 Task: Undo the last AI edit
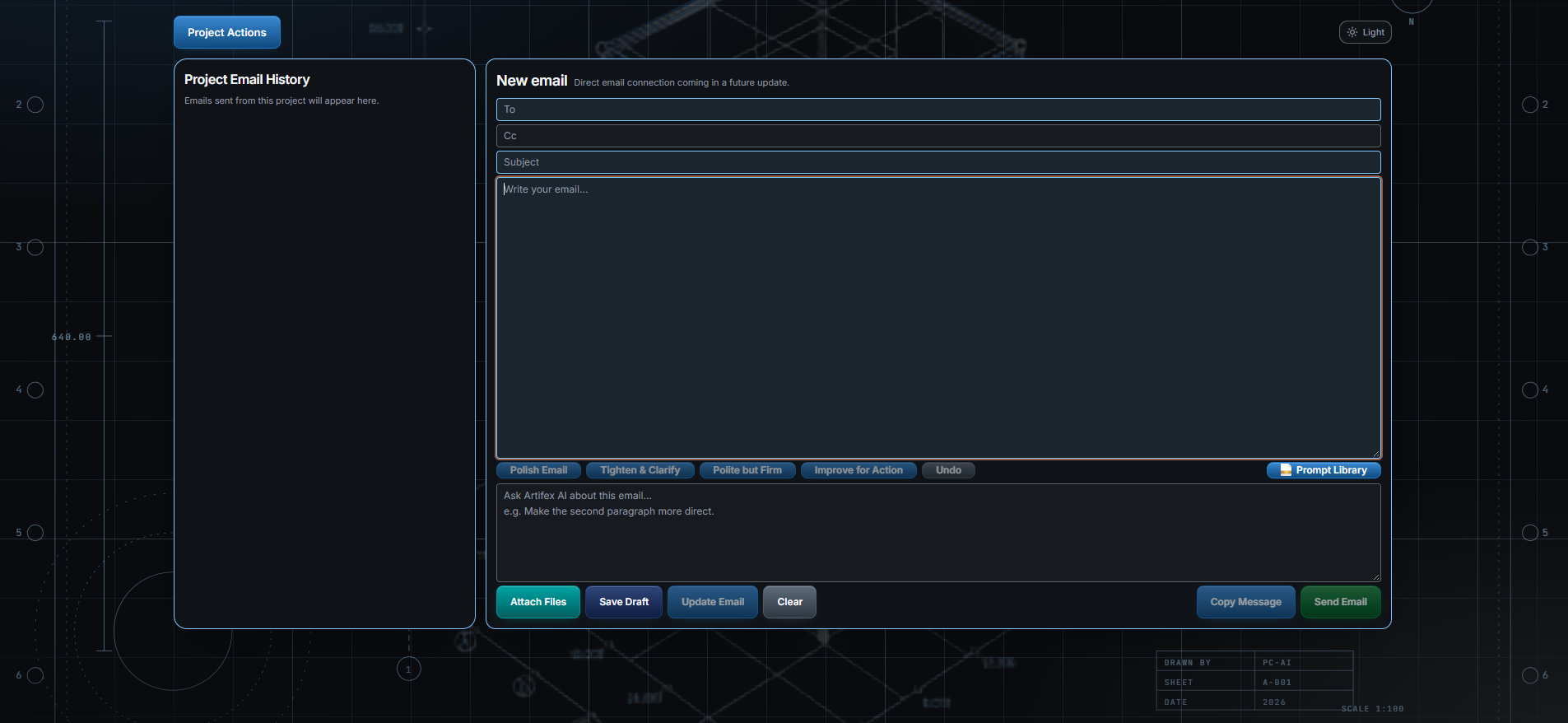948,470
